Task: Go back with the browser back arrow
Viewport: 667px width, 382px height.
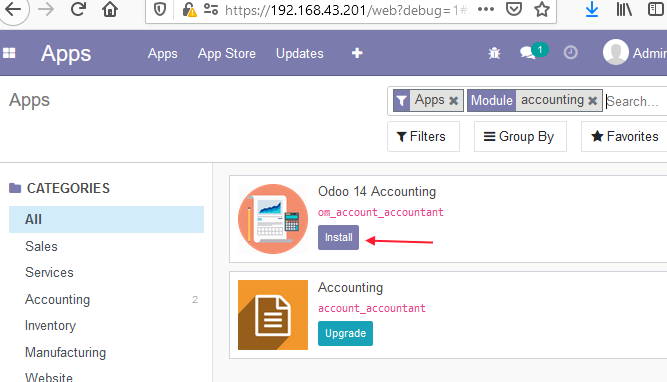Action: [13, 9]
